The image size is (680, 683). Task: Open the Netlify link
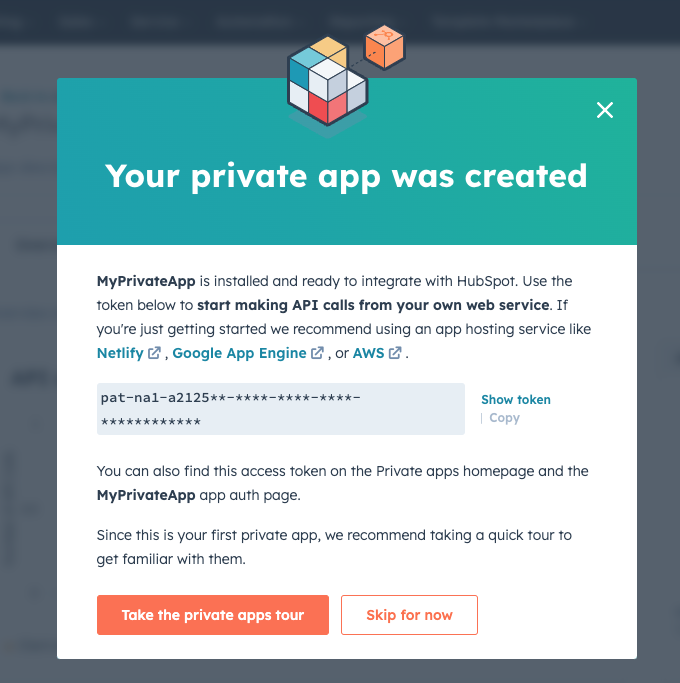(x=120, y=353)
